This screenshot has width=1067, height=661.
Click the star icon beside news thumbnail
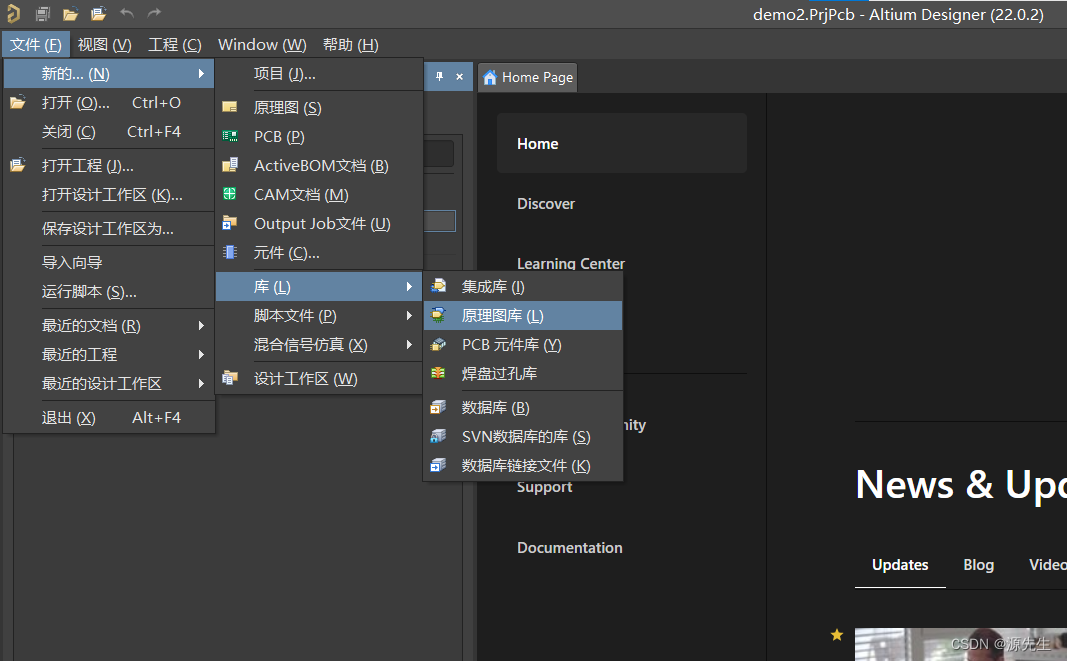pyautogui.click(x=837, y=635)
